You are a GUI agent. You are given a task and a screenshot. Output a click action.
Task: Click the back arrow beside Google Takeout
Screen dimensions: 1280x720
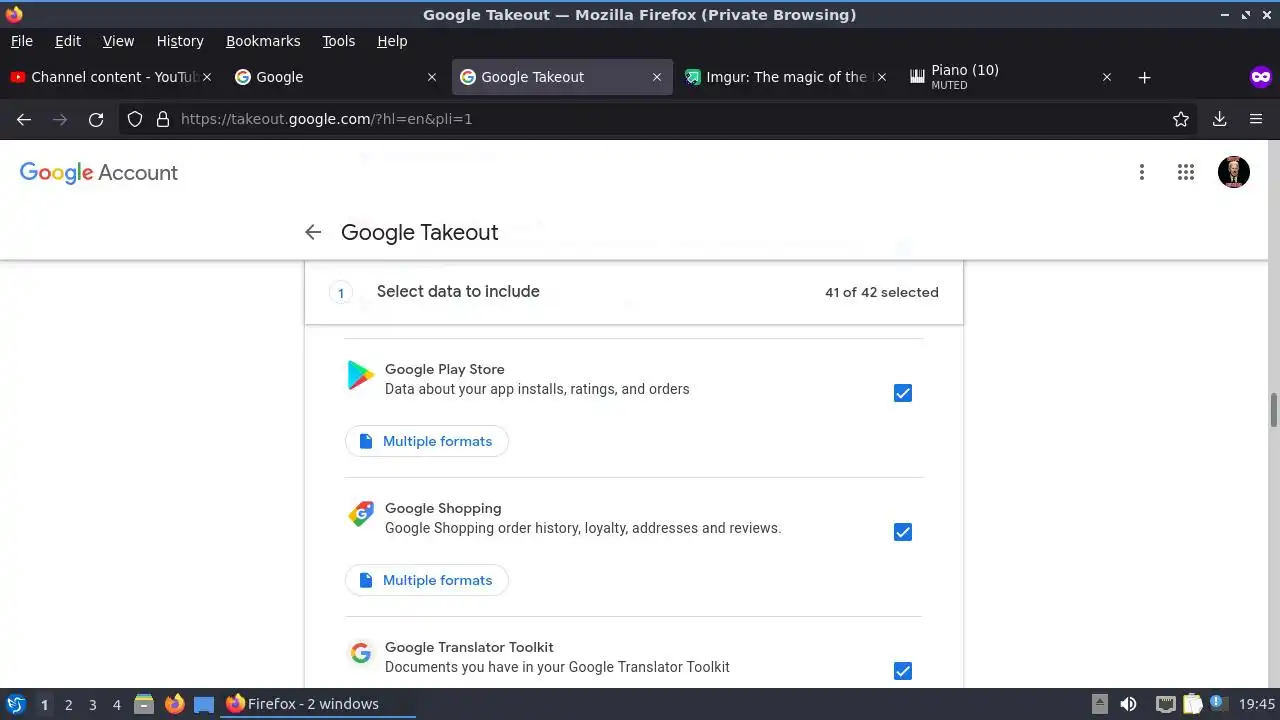[313, 232]
